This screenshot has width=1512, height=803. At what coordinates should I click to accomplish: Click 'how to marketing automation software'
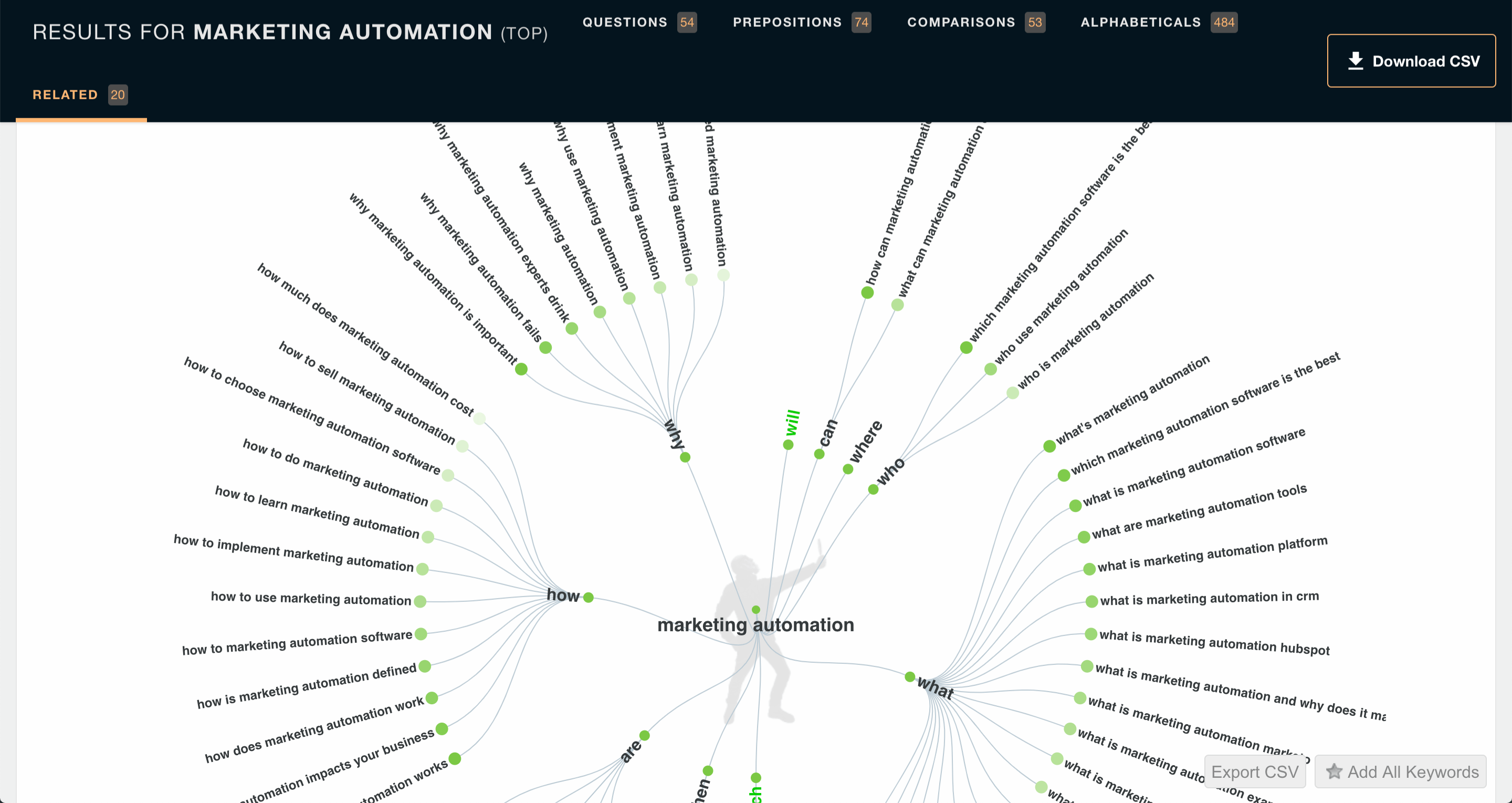pyautogui.click(x=297, y=642)
